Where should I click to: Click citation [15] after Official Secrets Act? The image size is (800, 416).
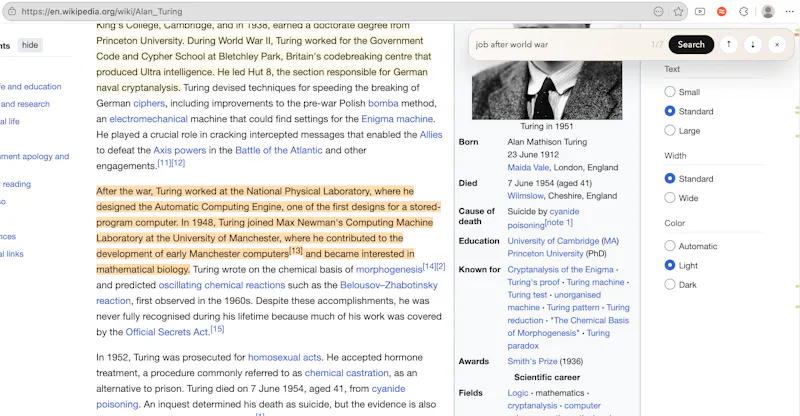point(217,329)
